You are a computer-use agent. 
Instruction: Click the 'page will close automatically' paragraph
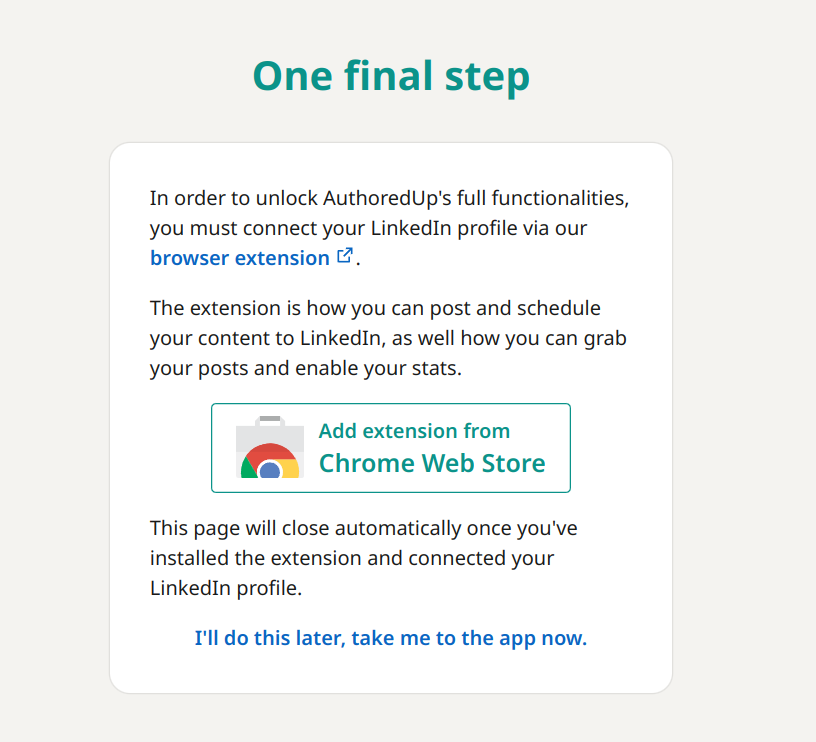[364, 558]
